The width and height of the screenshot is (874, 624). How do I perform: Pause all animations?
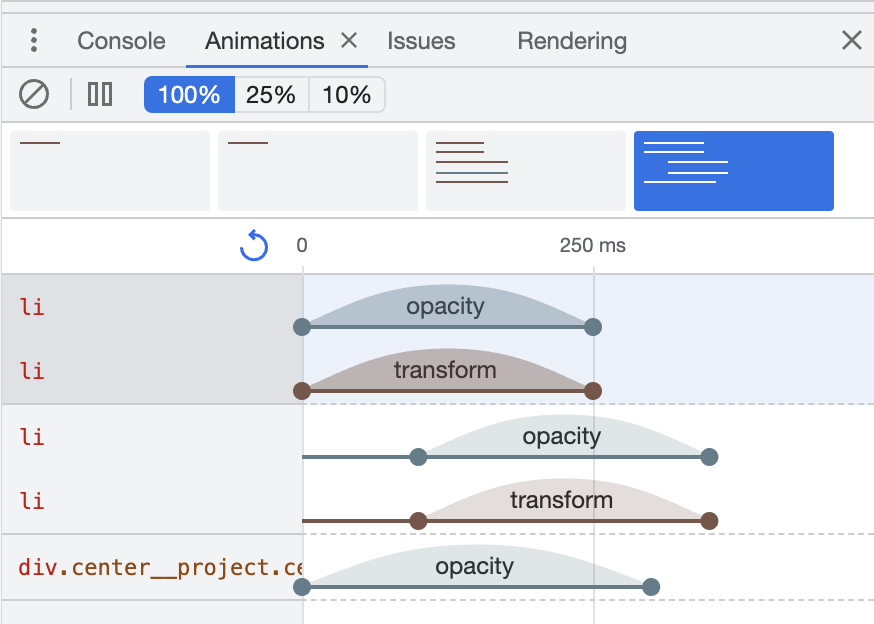(100, 94)
